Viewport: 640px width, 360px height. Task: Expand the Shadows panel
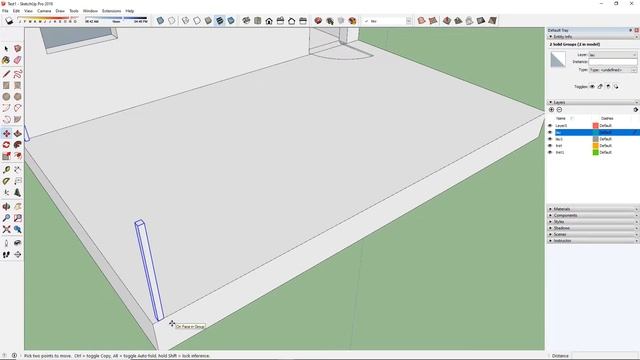pos(551,228)
